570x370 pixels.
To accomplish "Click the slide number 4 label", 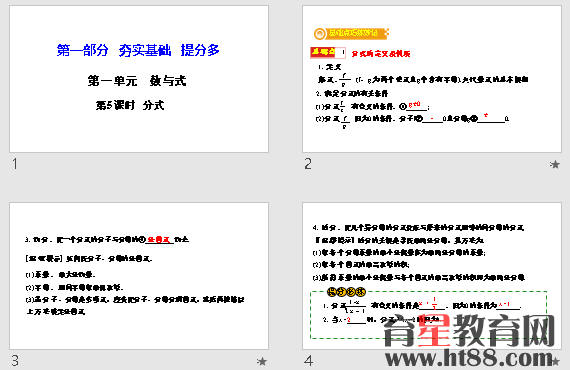I will coord(309,361).
